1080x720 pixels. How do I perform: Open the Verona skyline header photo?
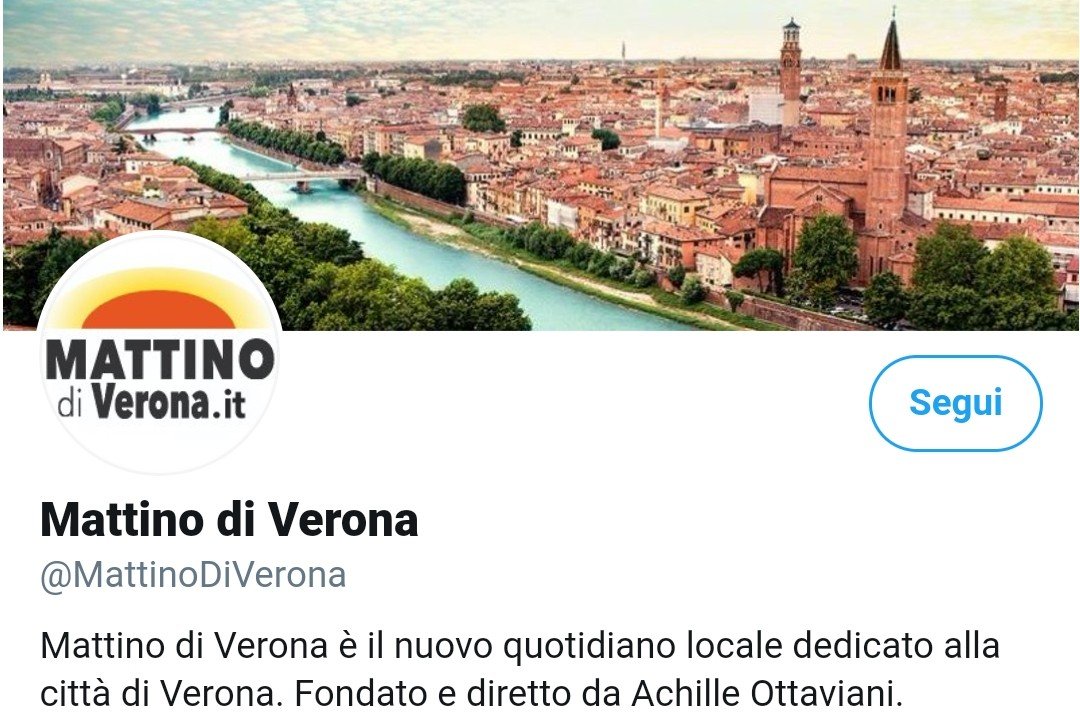(x=540, y=165)
